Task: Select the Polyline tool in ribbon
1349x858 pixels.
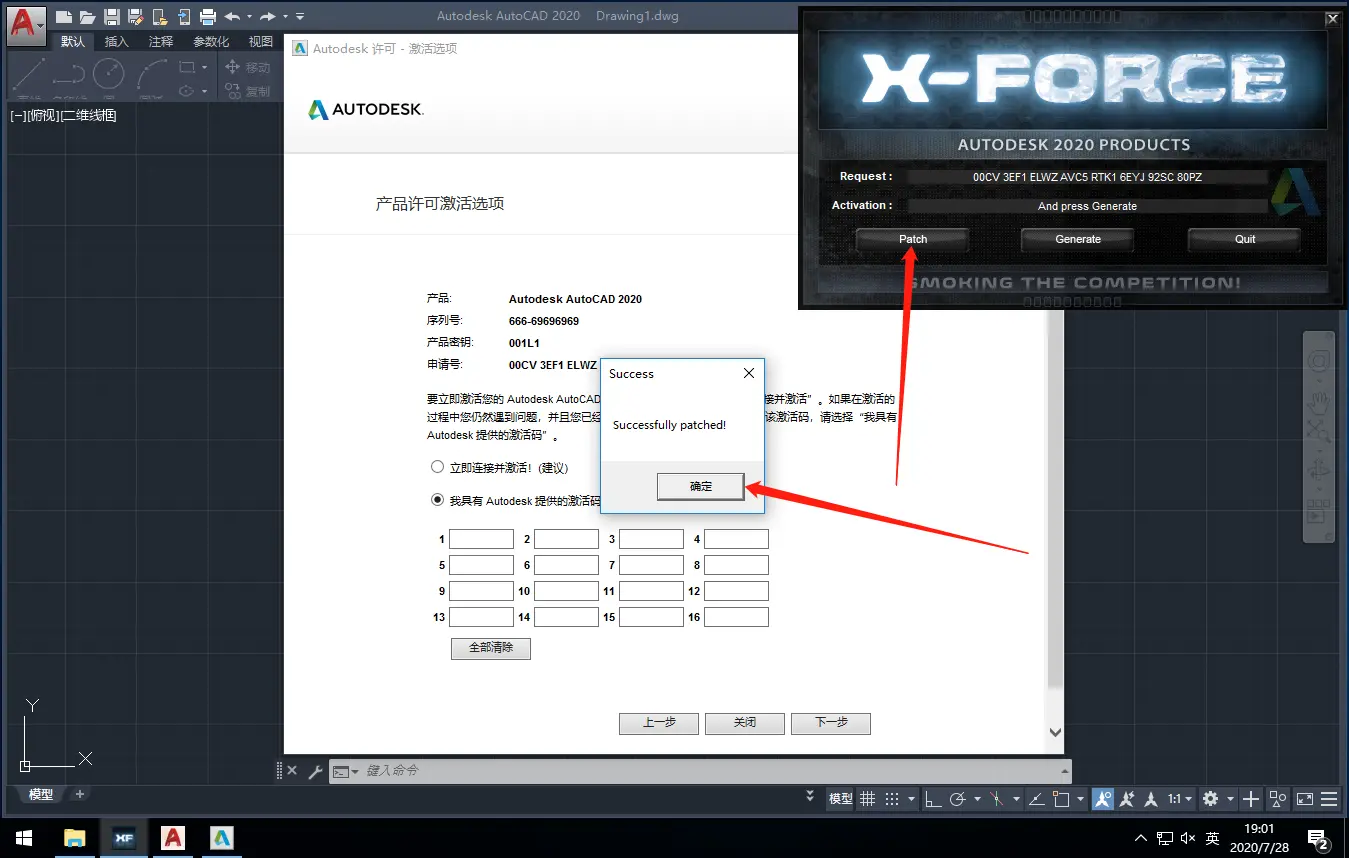Action: pyautogui.click(x=69, y=76)
